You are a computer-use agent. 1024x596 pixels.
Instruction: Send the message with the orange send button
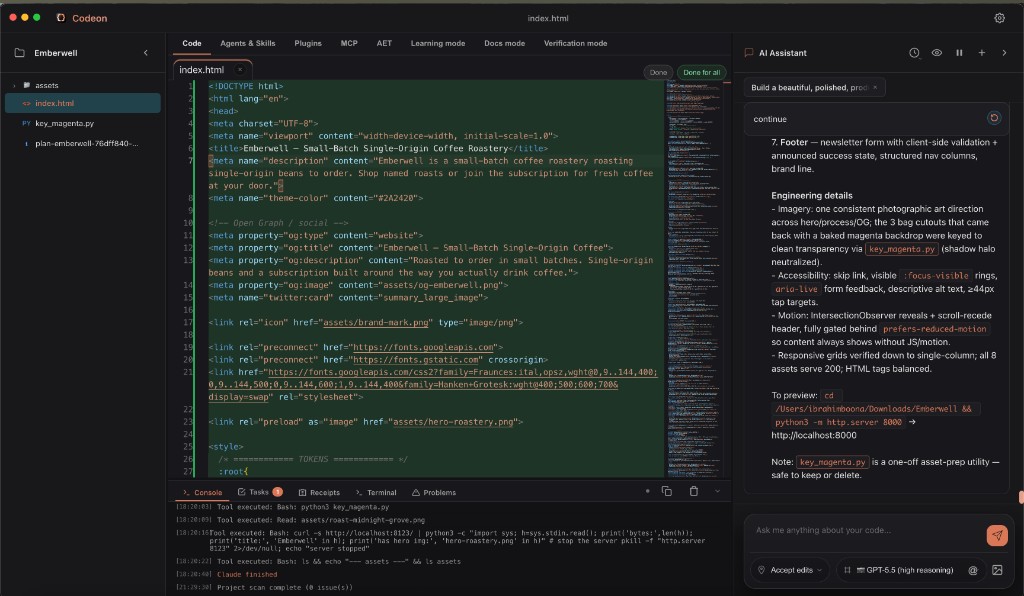pyautogui.click(x=997, y=535)
